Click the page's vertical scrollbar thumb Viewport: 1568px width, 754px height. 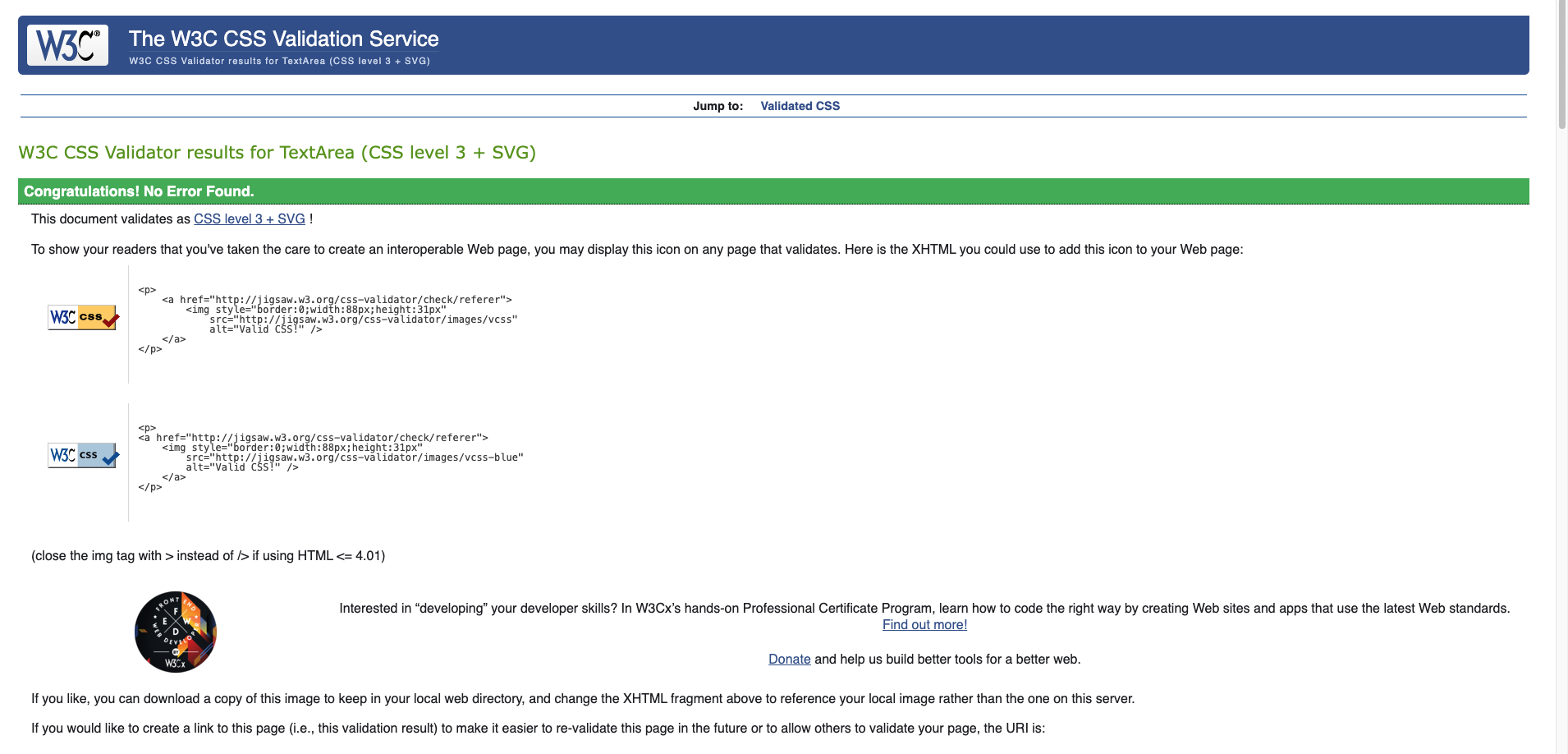point(1561,66)
